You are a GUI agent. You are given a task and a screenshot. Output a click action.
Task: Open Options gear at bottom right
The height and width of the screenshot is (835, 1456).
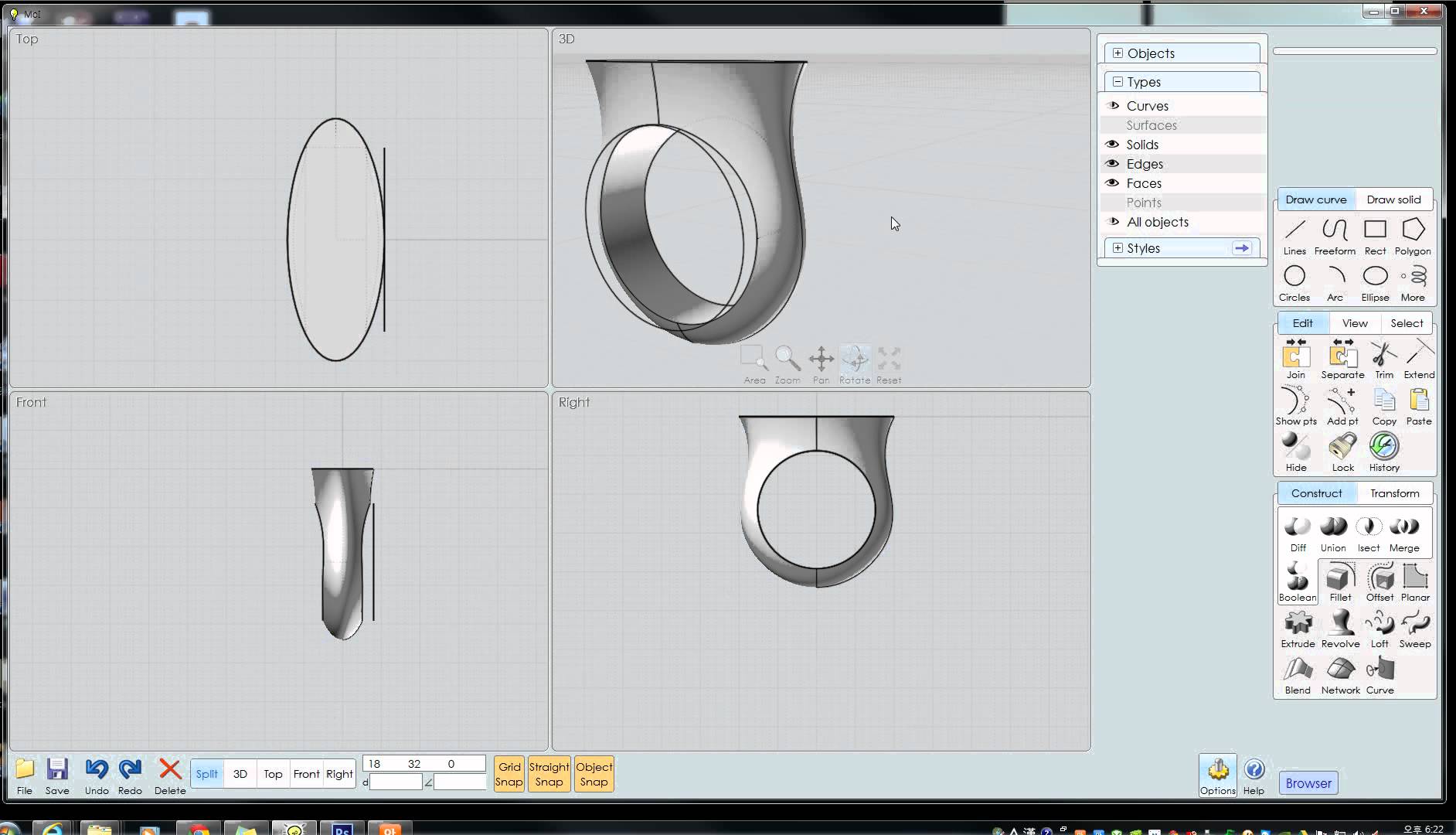(x=1218, y=775)
